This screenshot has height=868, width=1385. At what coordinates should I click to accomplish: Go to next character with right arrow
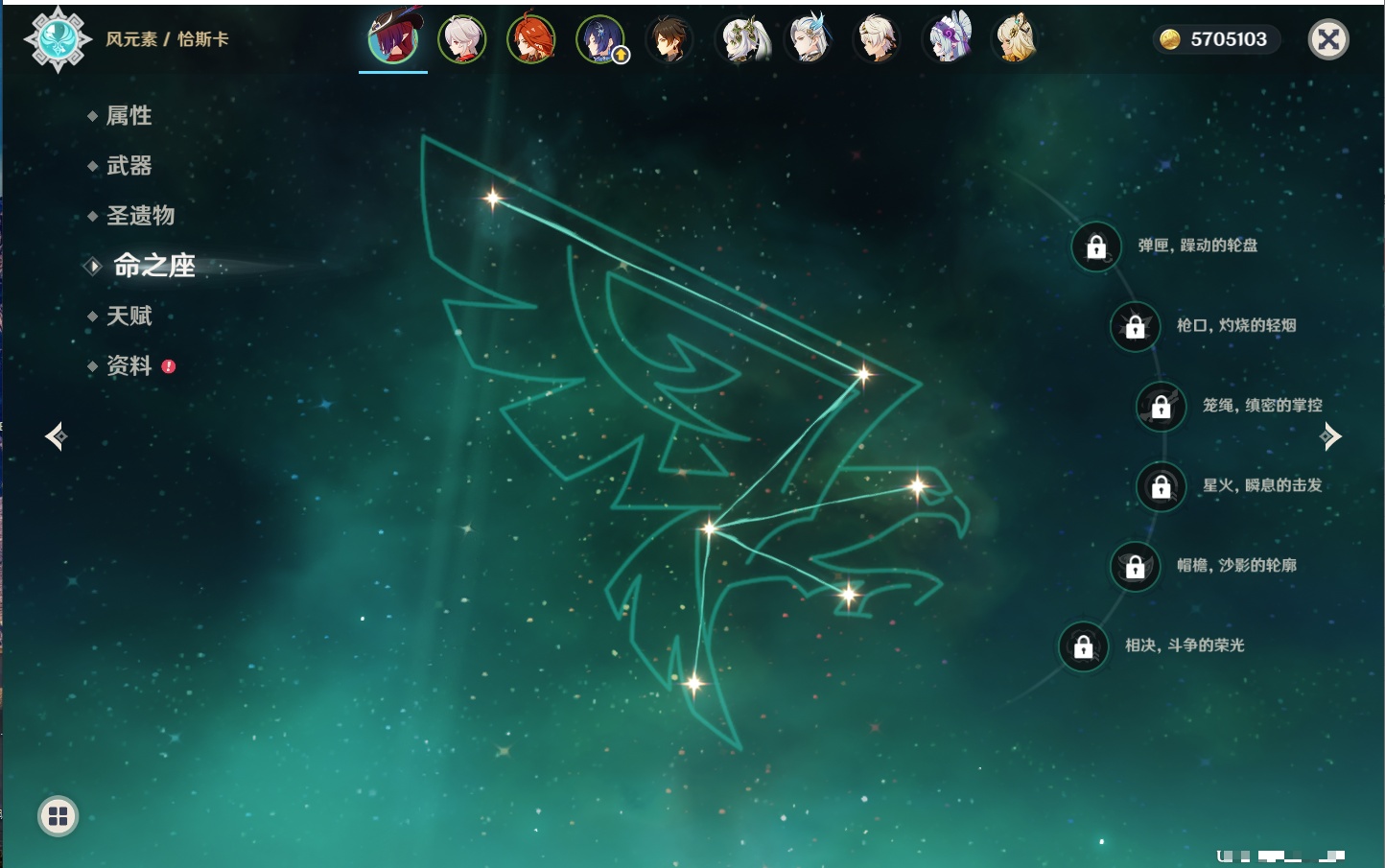click(x=1330, y=436)
